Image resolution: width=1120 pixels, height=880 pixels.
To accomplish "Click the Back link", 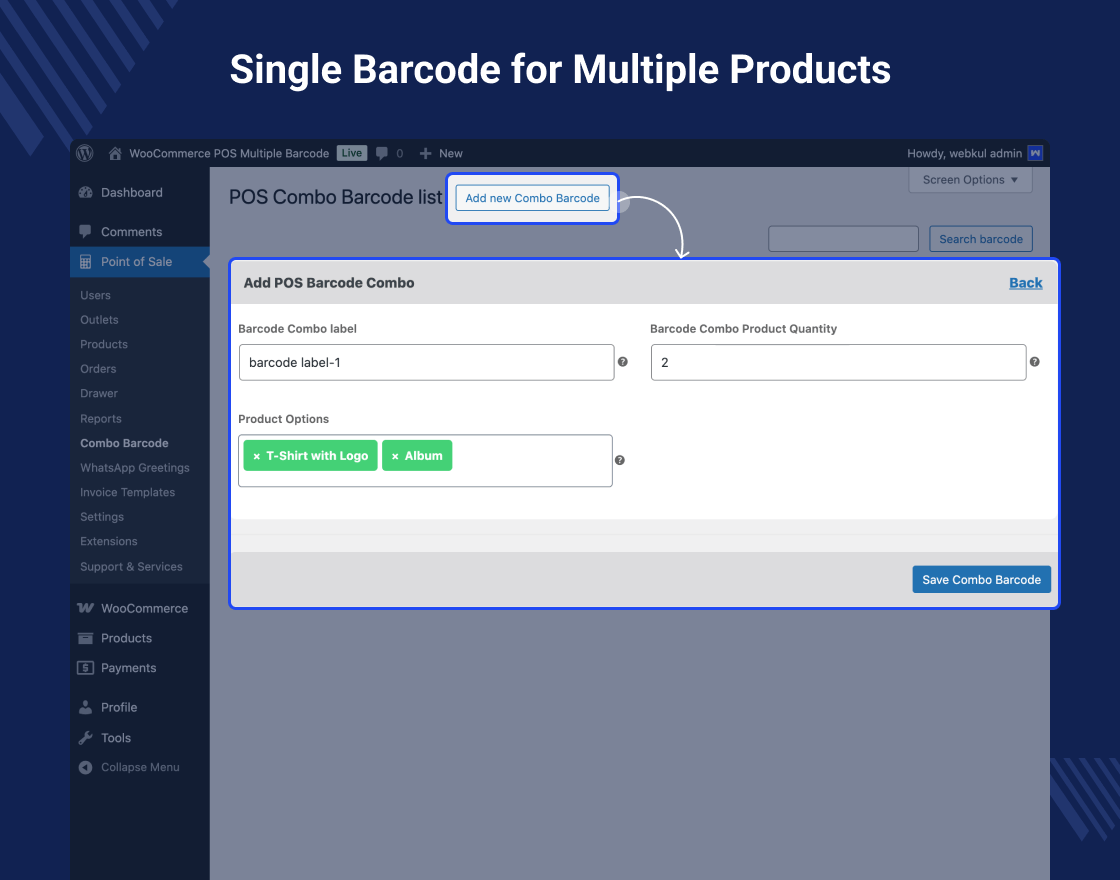I will [1025, 283].
